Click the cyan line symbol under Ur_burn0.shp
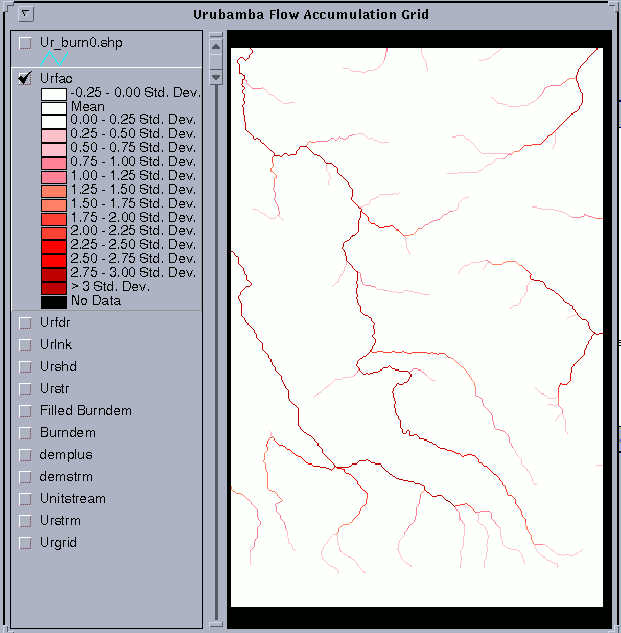The height and width of the screenshot is (633, 621). [x=53, y=58]
